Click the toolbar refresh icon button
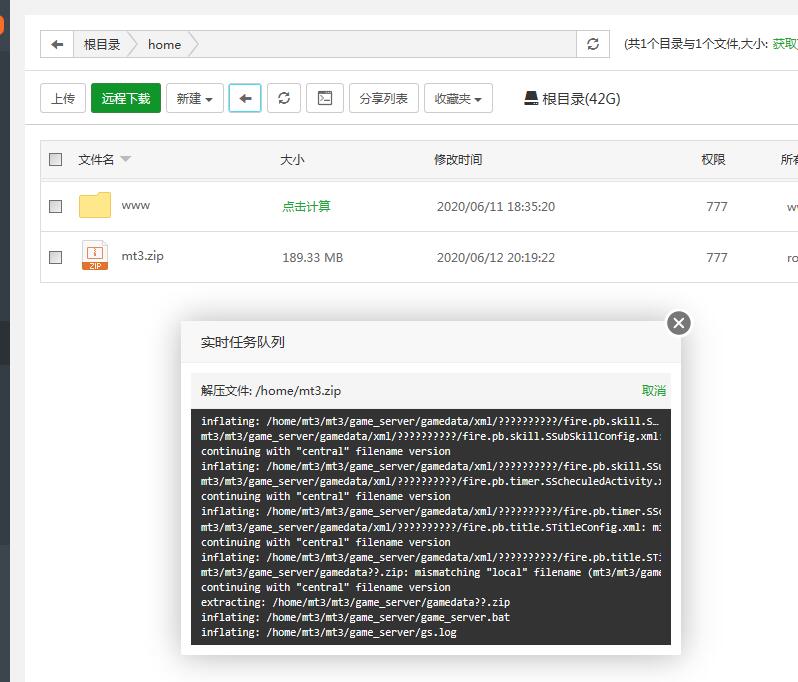The image size is (798, 682). (284, 98)
